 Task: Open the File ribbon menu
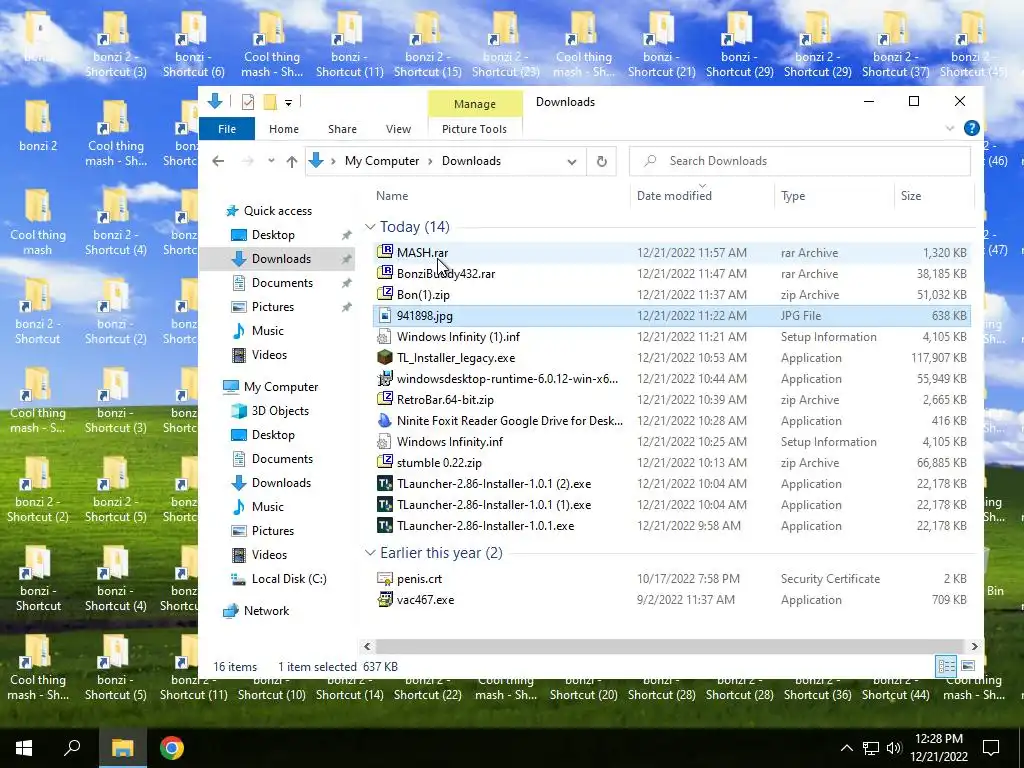click(227, 129)
